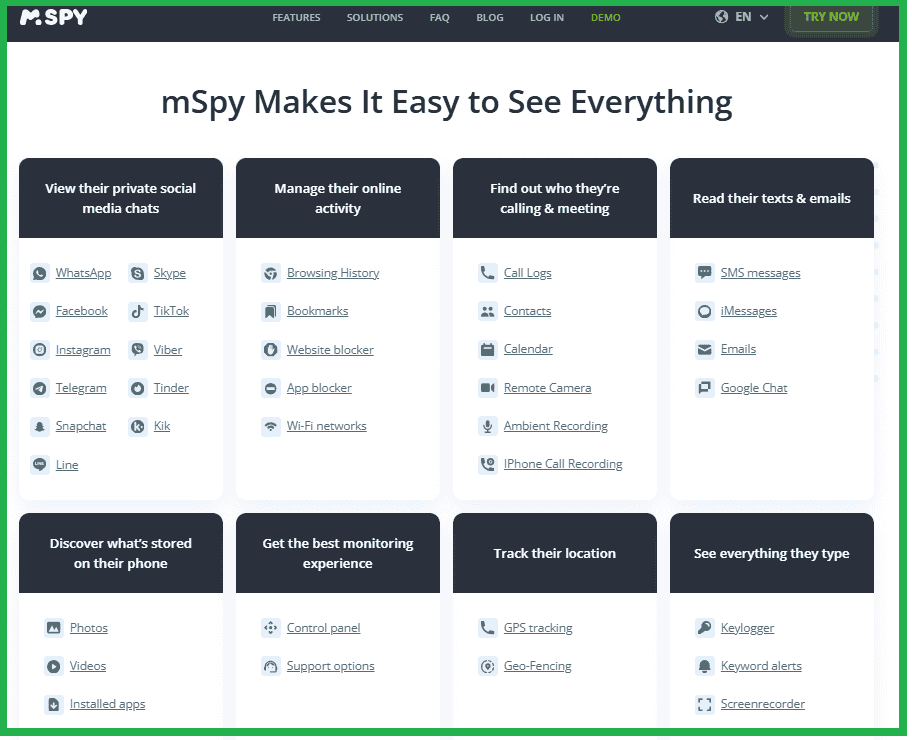The image size is (912, 740).
Task: Click the Viber icon
Action: click(x=138, y=350)
